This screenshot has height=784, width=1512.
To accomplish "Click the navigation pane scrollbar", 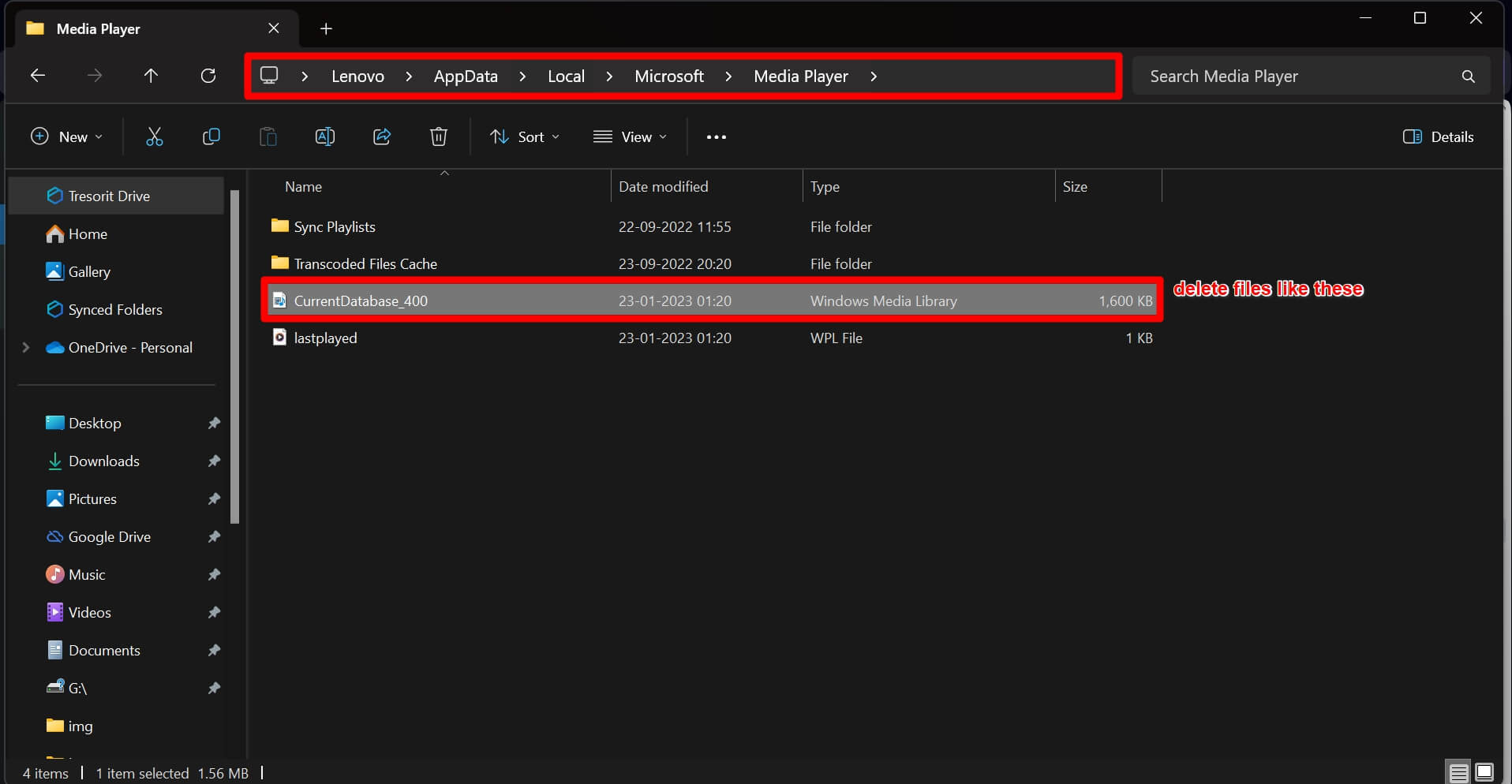I will tap(234, 357).
